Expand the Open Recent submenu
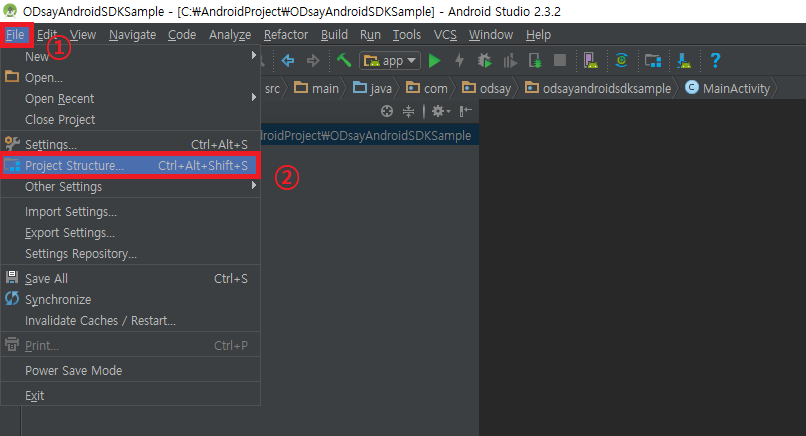Viewport: 806px width, 436px height. click(x=131, y=99)
